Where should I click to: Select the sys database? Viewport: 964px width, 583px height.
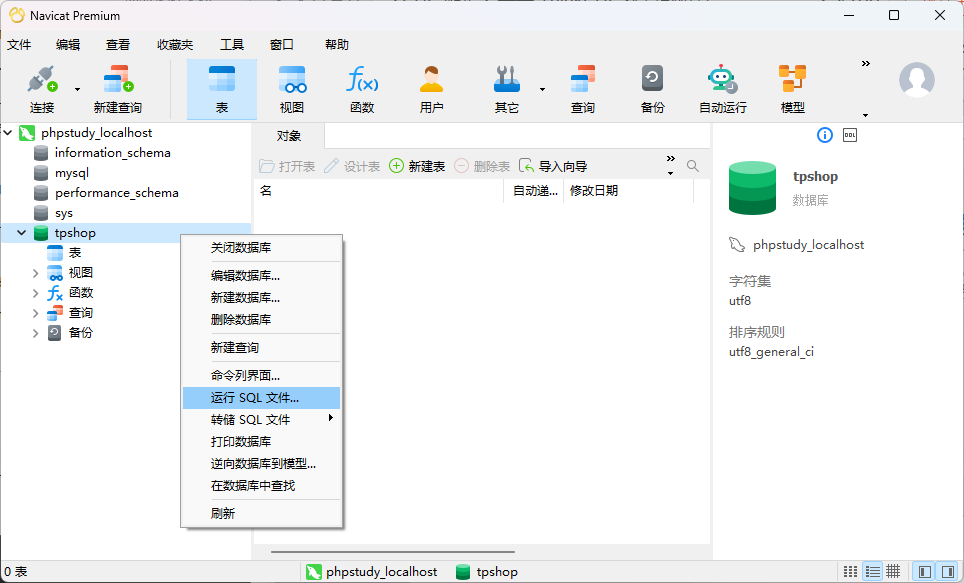[63, 213]
